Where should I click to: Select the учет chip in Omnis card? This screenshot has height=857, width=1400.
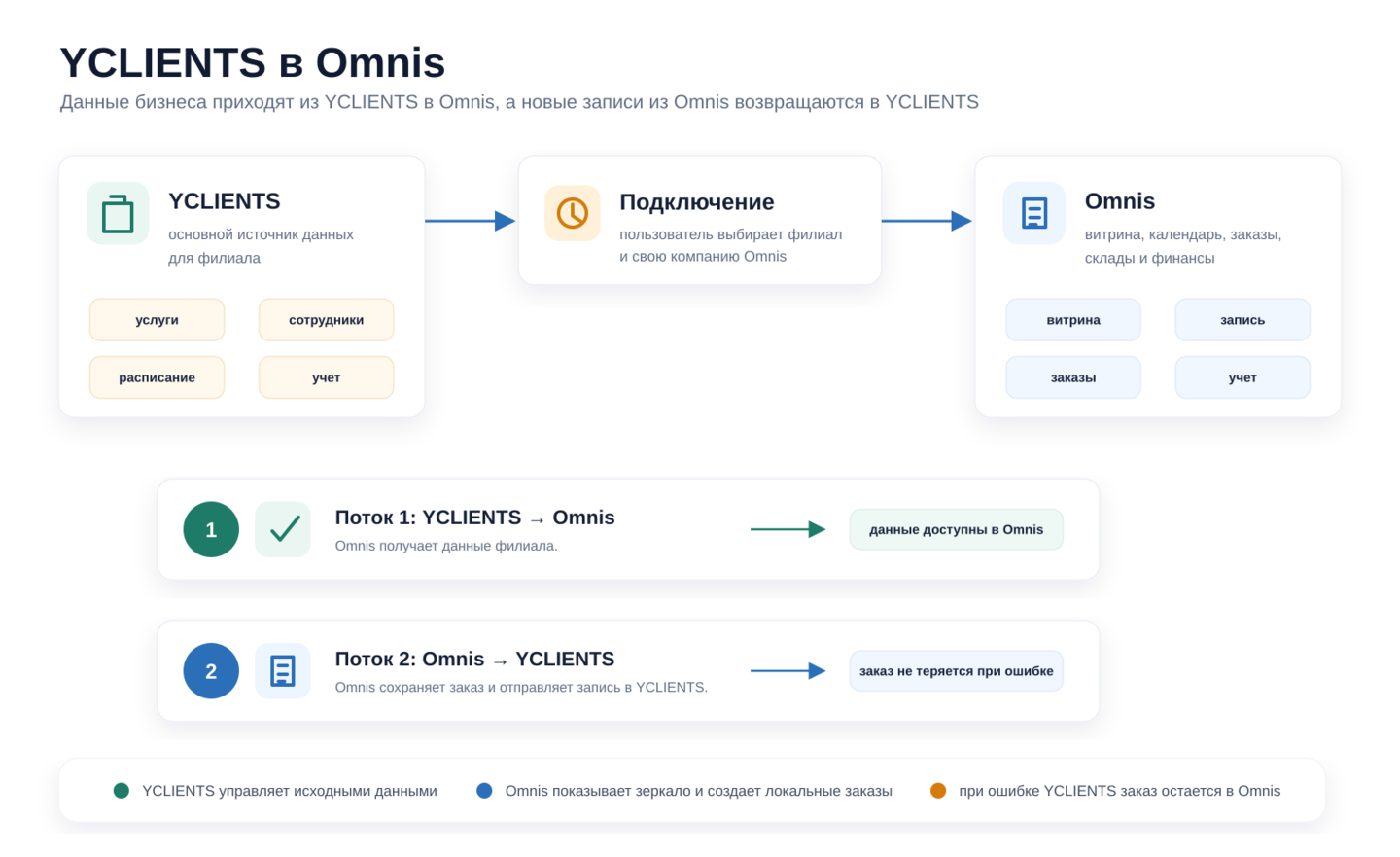coord(1242,377)
